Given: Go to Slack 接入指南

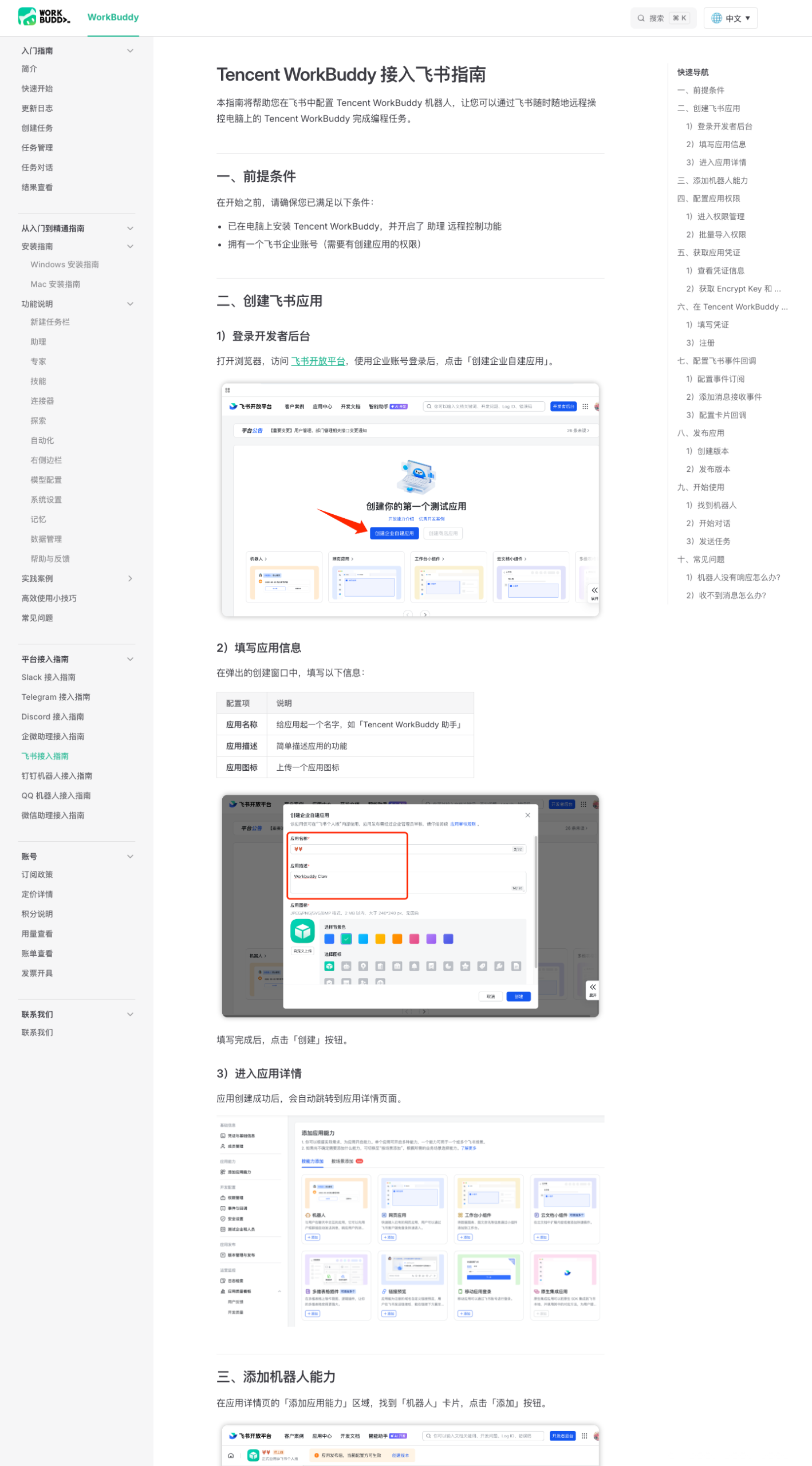Looking at the screenshot, I should 49,677.
